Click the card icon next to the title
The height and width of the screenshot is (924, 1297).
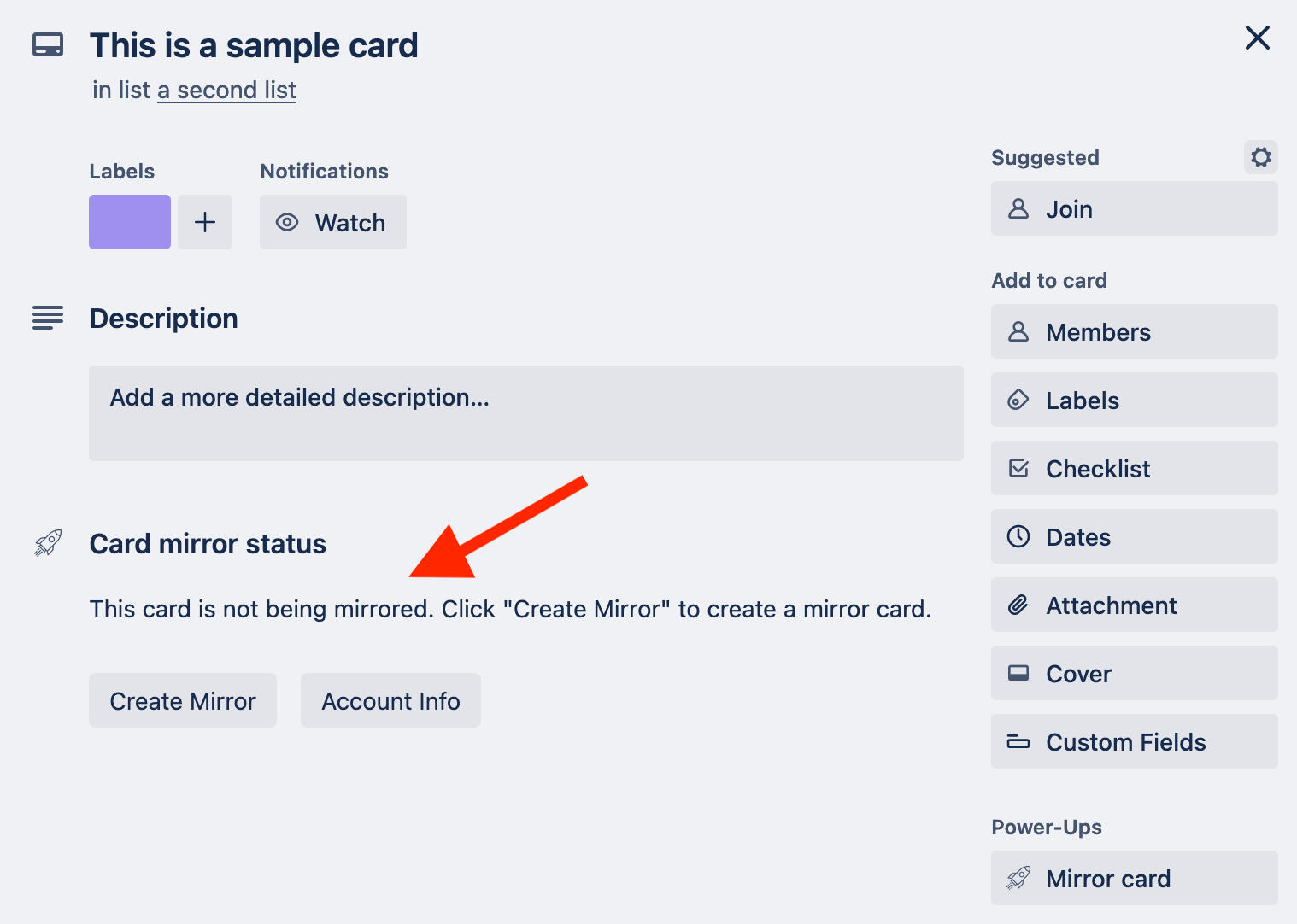coord(48,44)
